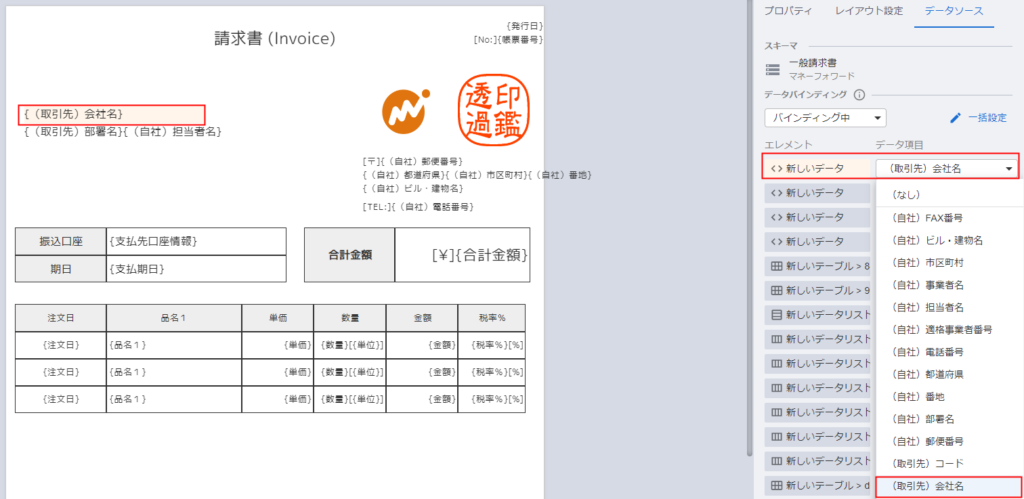Open the 一括設定 bulk settings link

coord(987,118)
